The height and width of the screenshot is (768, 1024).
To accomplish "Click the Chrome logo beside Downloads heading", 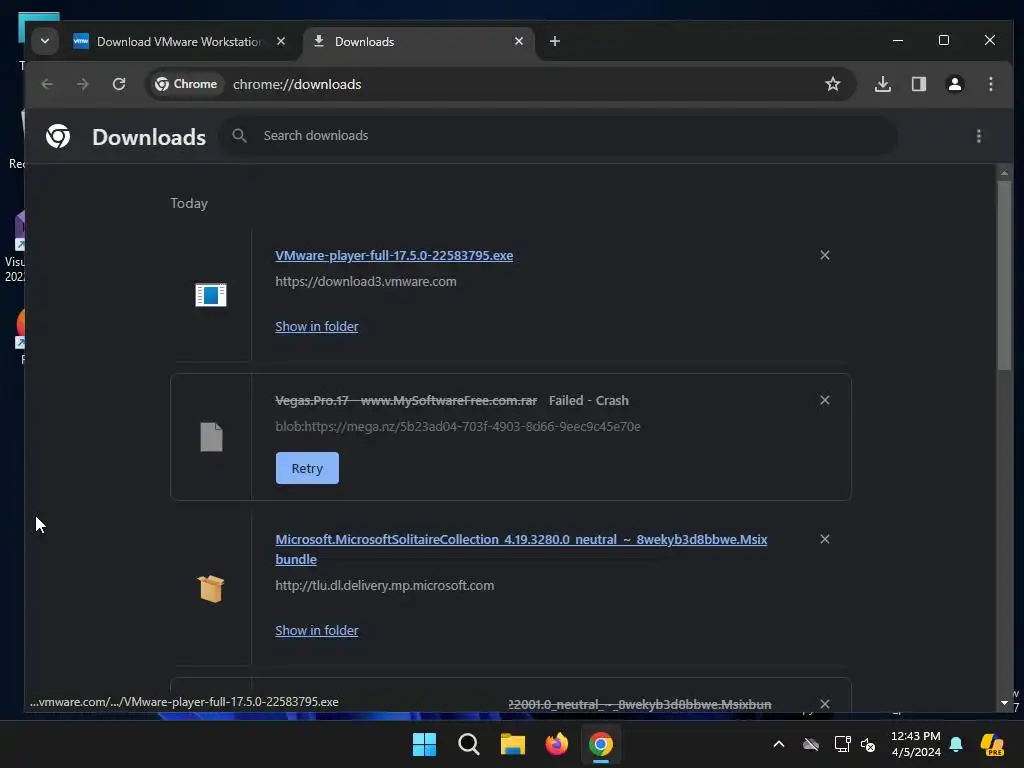I will coord(58,136).
